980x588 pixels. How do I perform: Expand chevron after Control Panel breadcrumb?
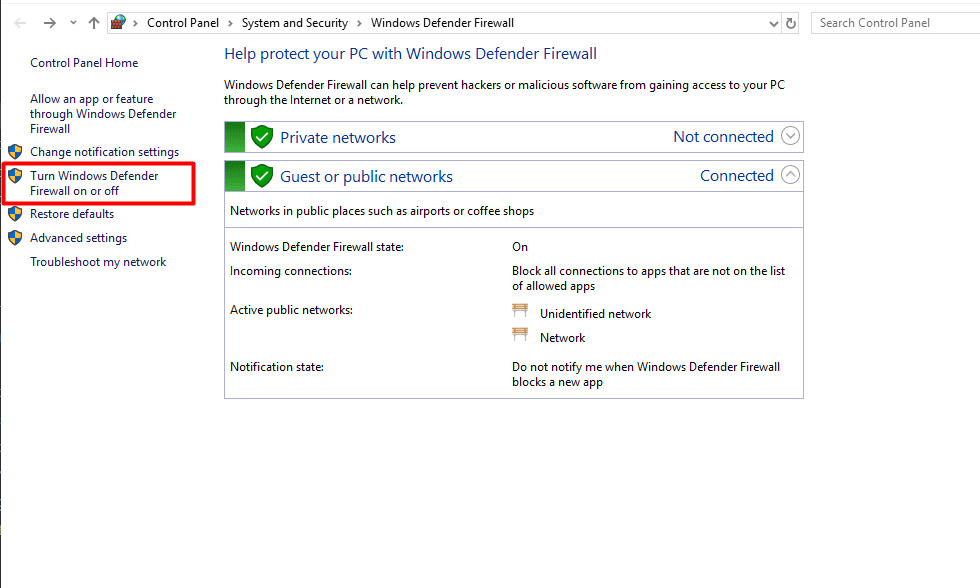pyautogui.click(x=230, y=23)
